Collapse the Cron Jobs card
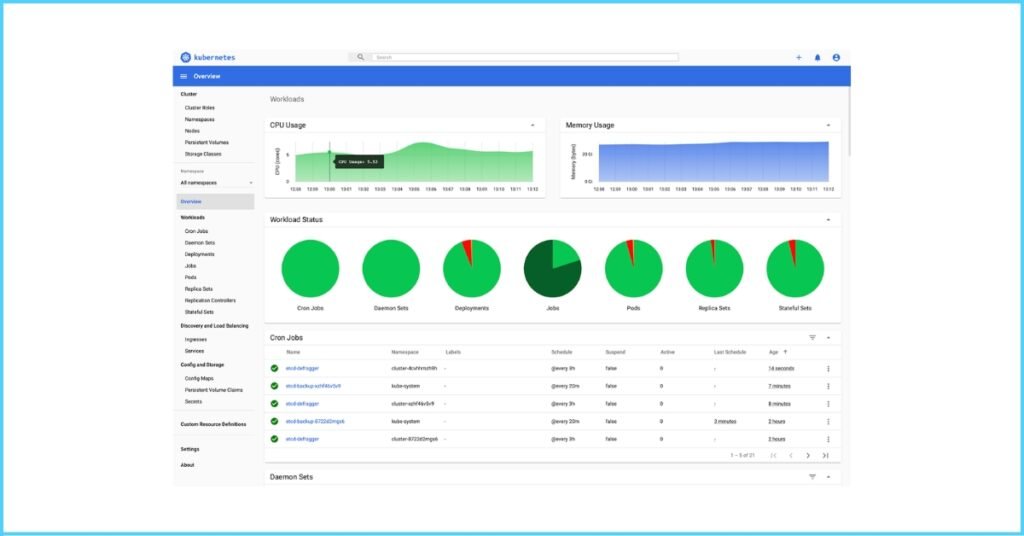The width and height of the screenshot is (1024, 536). click(x=828, y=338)
